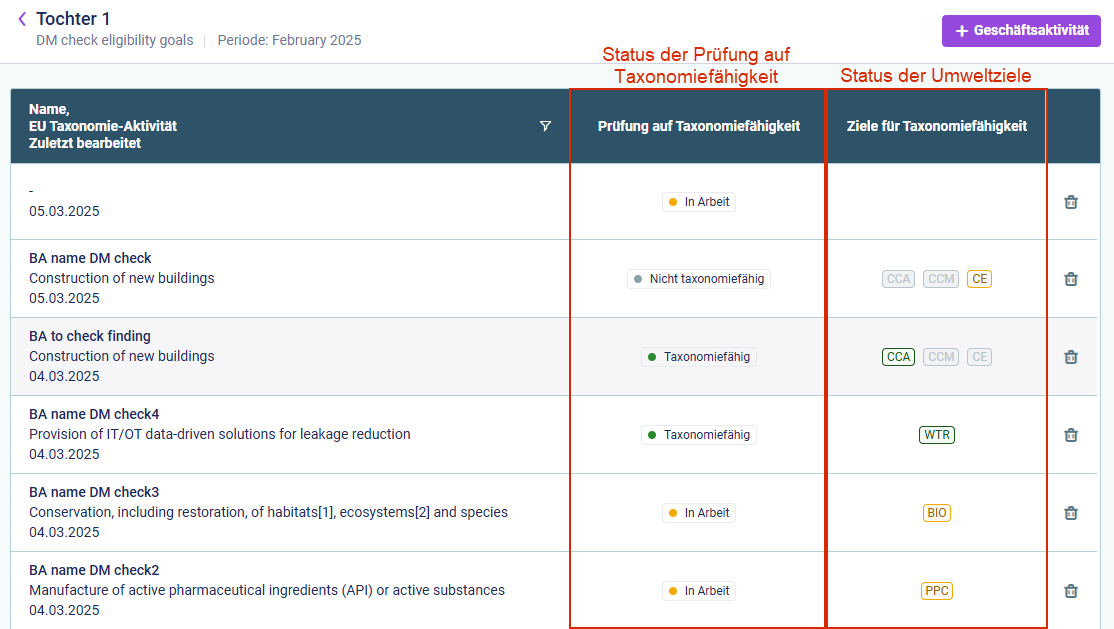Delete the BA name DM check2 row
1114x629 pixels.
click(x=1071, y=591)
